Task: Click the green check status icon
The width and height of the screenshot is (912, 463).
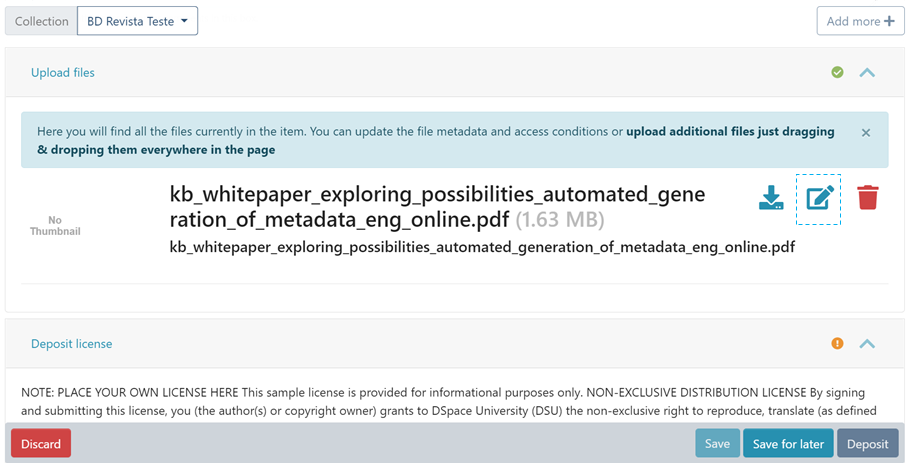Action: pyautogui.click(x=837, y=72)
